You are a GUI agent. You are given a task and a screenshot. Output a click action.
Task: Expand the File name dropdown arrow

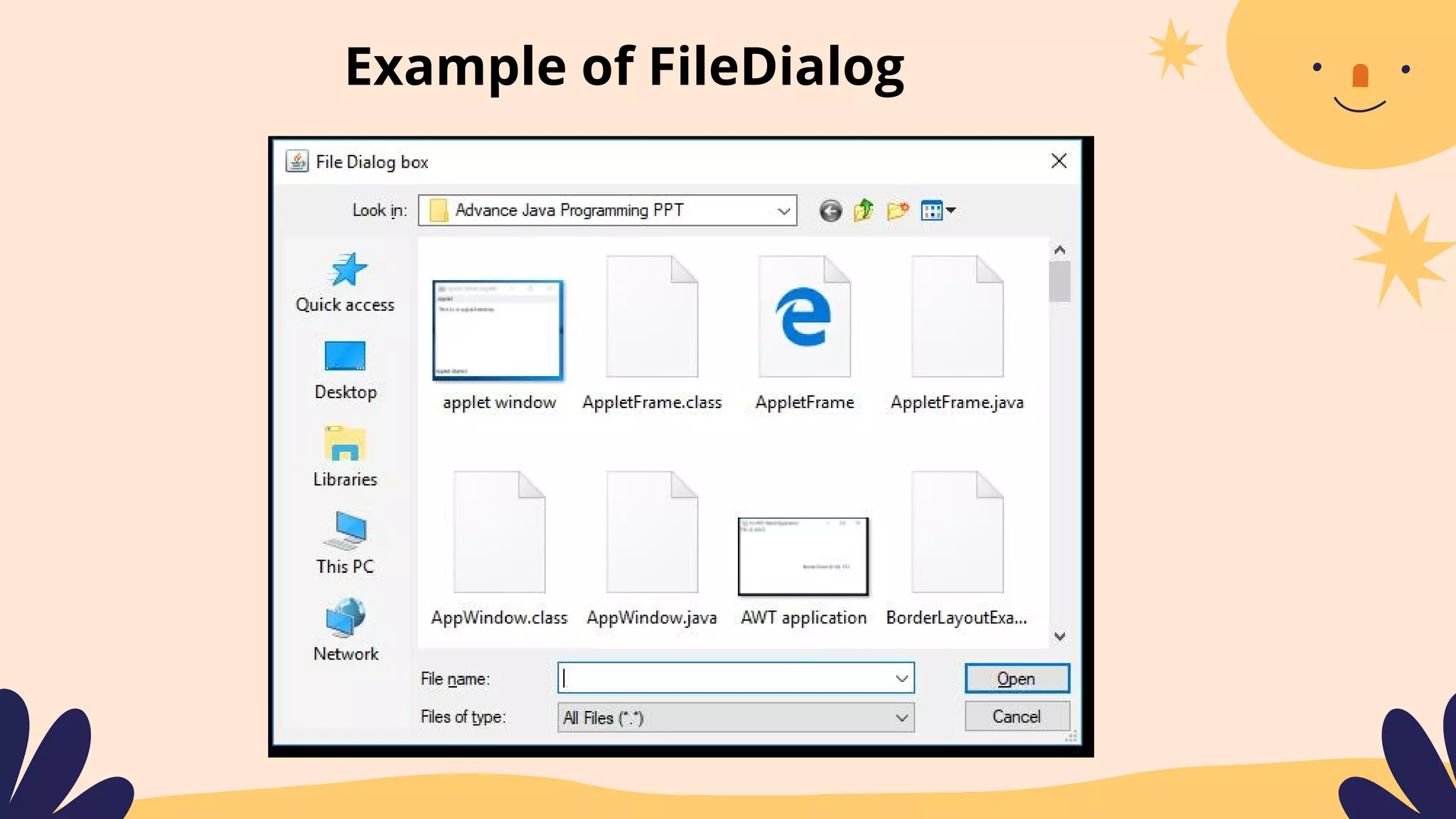(901, 678)
